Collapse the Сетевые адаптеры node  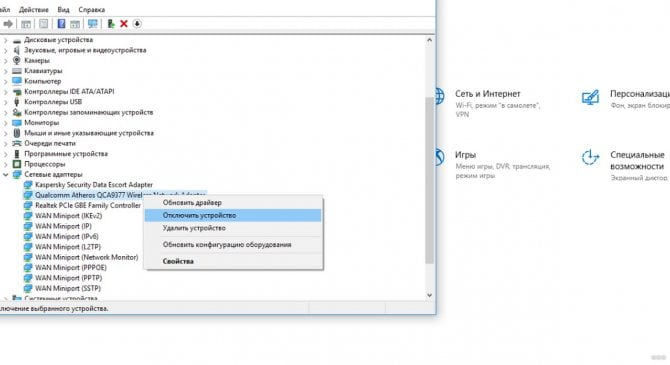6,174
